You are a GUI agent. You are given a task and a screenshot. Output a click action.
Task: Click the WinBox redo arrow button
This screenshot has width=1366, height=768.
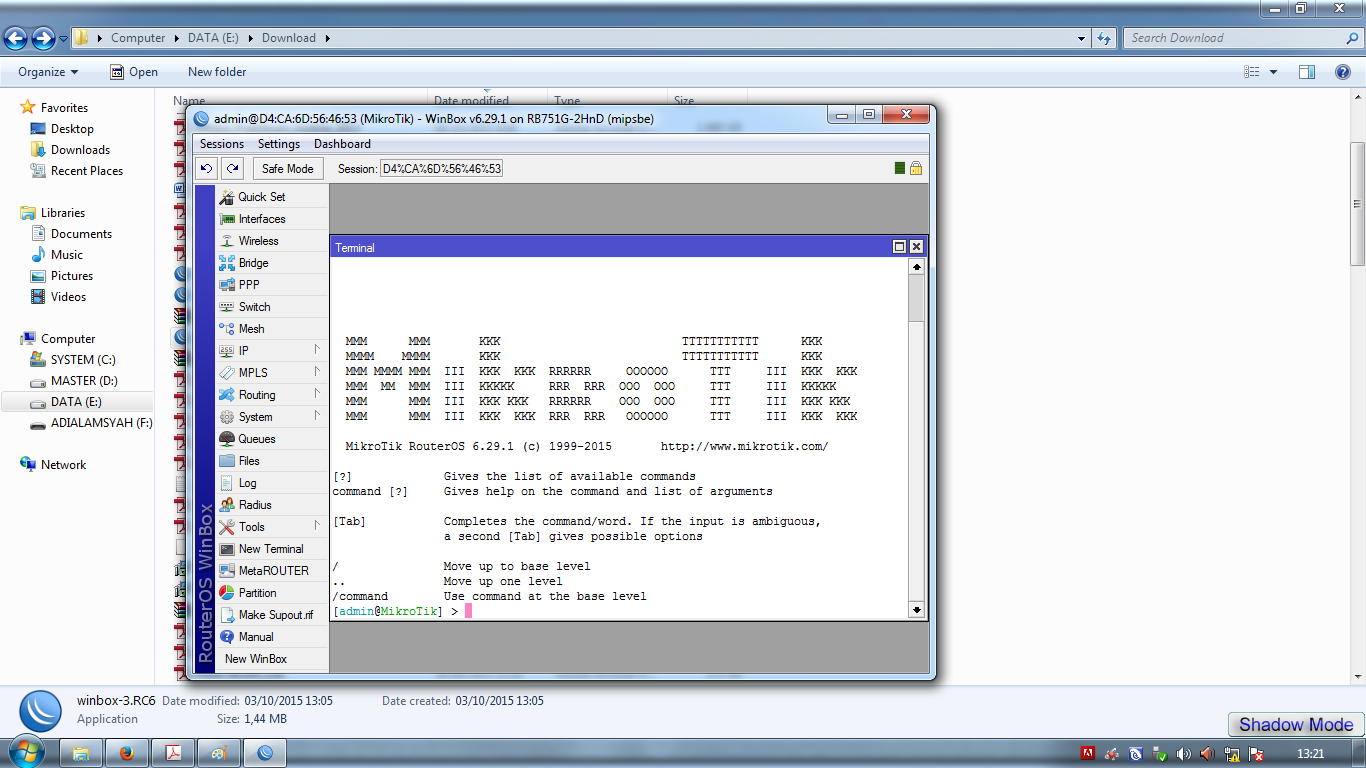point(232,169)
